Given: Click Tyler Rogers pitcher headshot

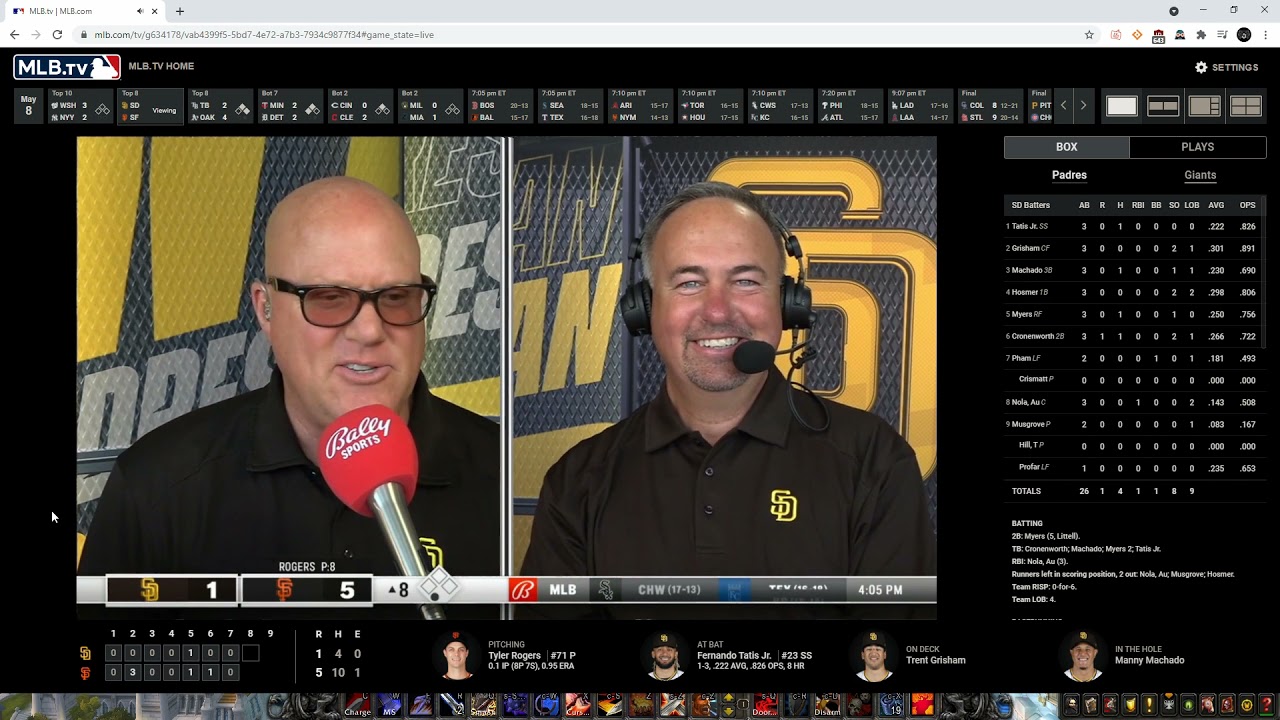Looking at the screenshot, I should (455, 656).
